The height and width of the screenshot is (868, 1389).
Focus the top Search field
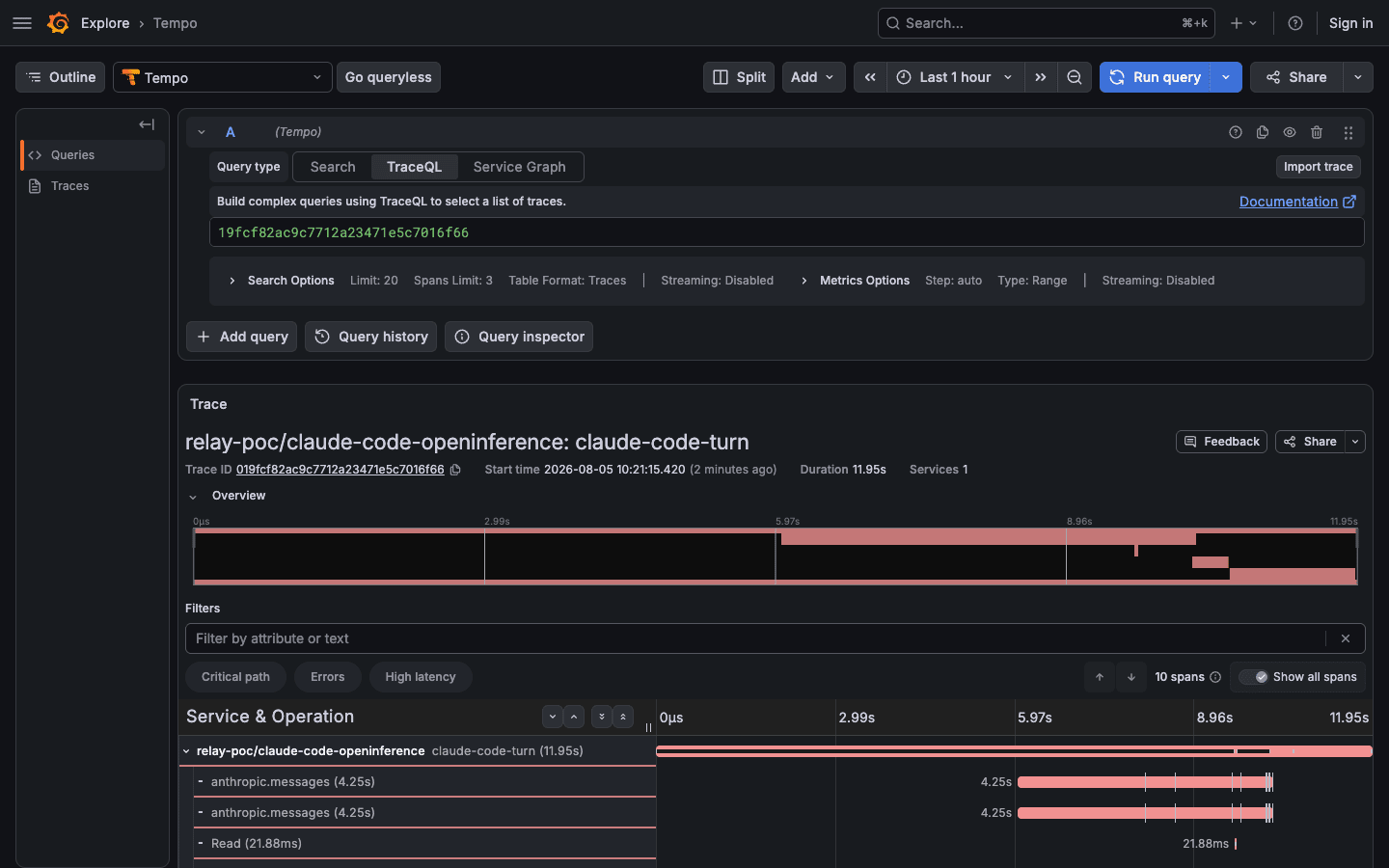pos(1046,23)
